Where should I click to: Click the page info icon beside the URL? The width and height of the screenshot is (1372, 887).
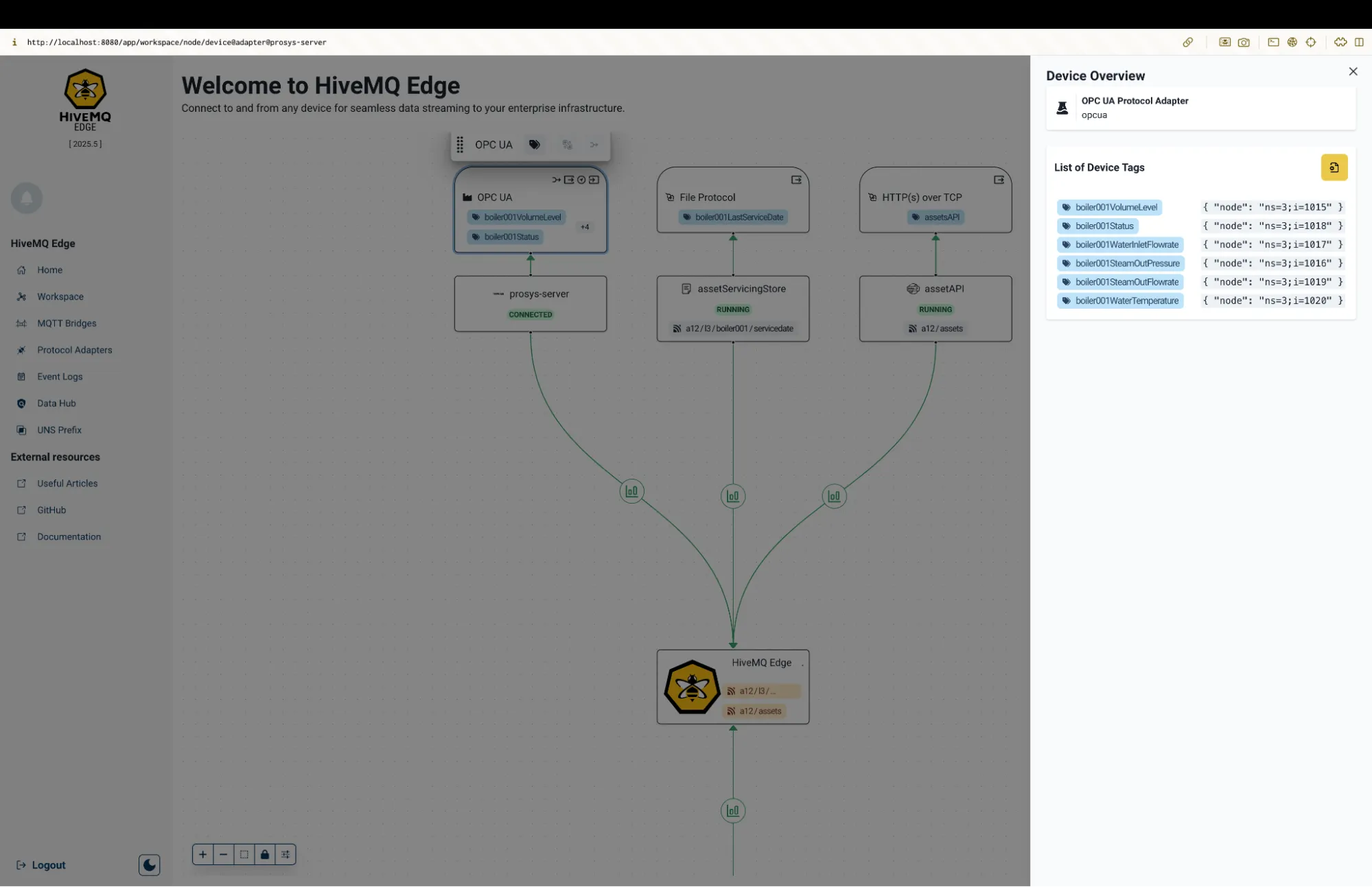click(x=14, y=42)
